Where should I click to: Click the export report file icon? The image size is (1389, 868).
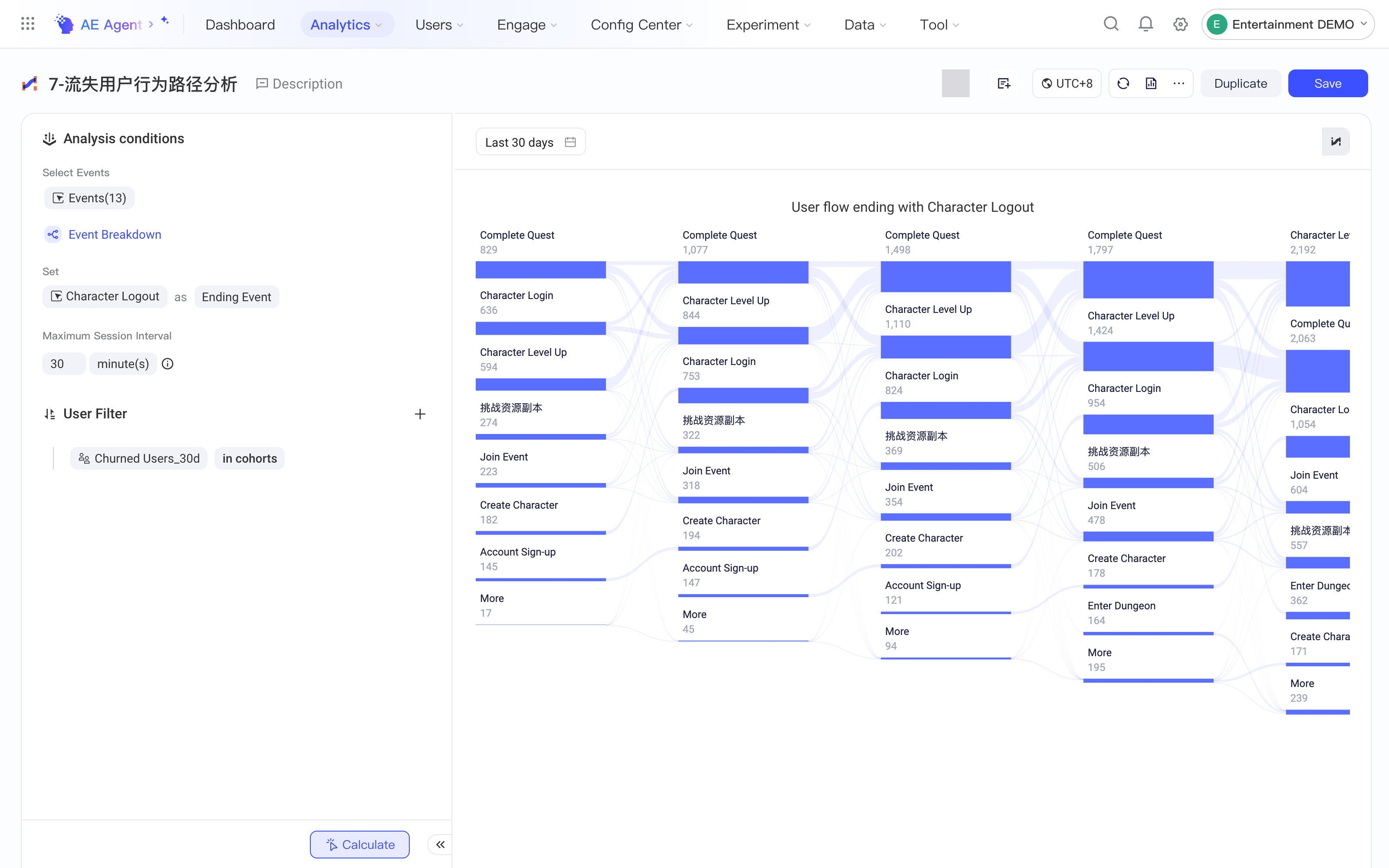pyautogui.click(x=1151, y=83)
